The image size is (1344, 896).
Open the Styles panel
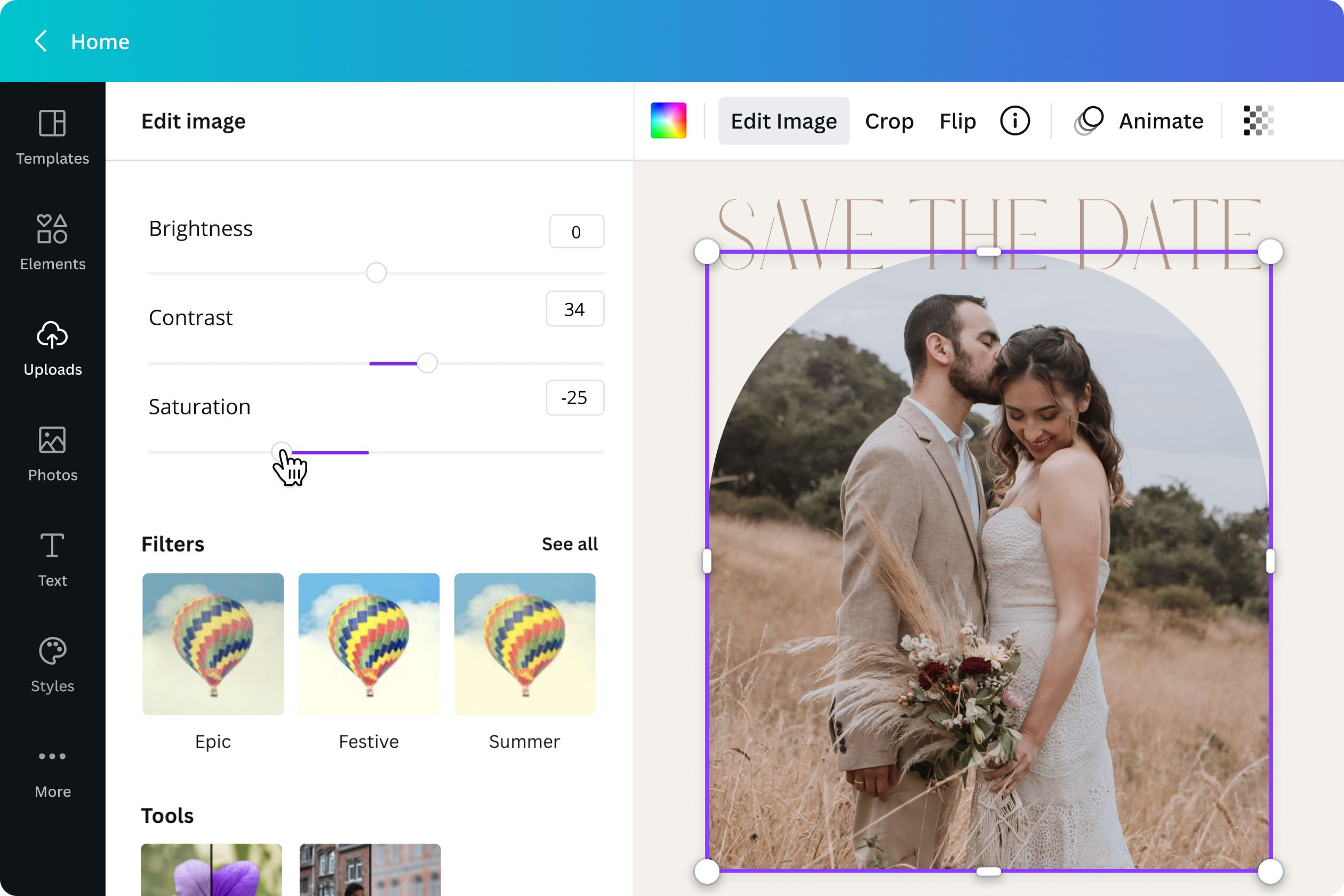pos(52,664)
